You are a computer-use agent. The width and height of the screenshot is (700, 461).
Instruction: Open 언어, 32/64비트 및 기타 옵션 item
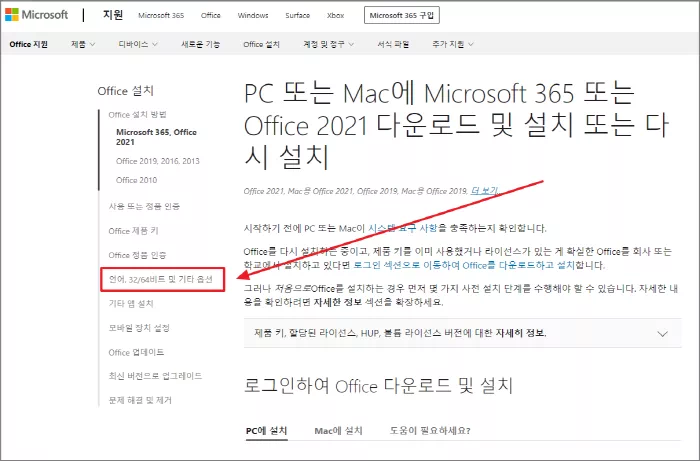pos(161,279)
